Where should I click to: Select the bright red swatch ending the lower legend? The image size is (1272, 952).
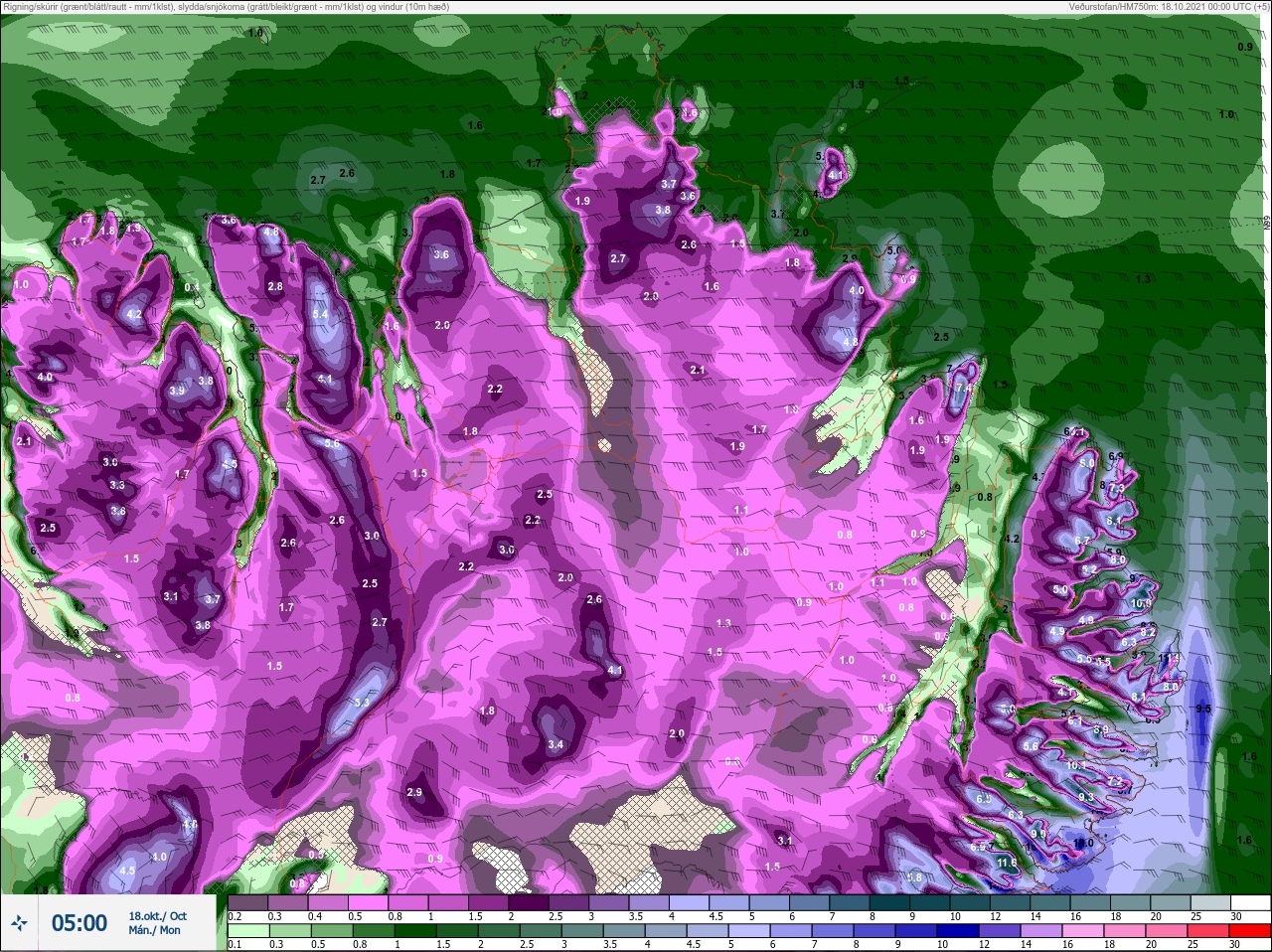[1249, 932]
